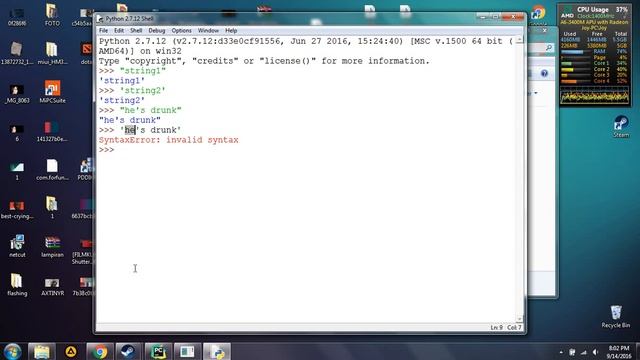The width and height of the screenshot is (640, 360).
Task: Select the desktop file named 6
Action: 17,131
